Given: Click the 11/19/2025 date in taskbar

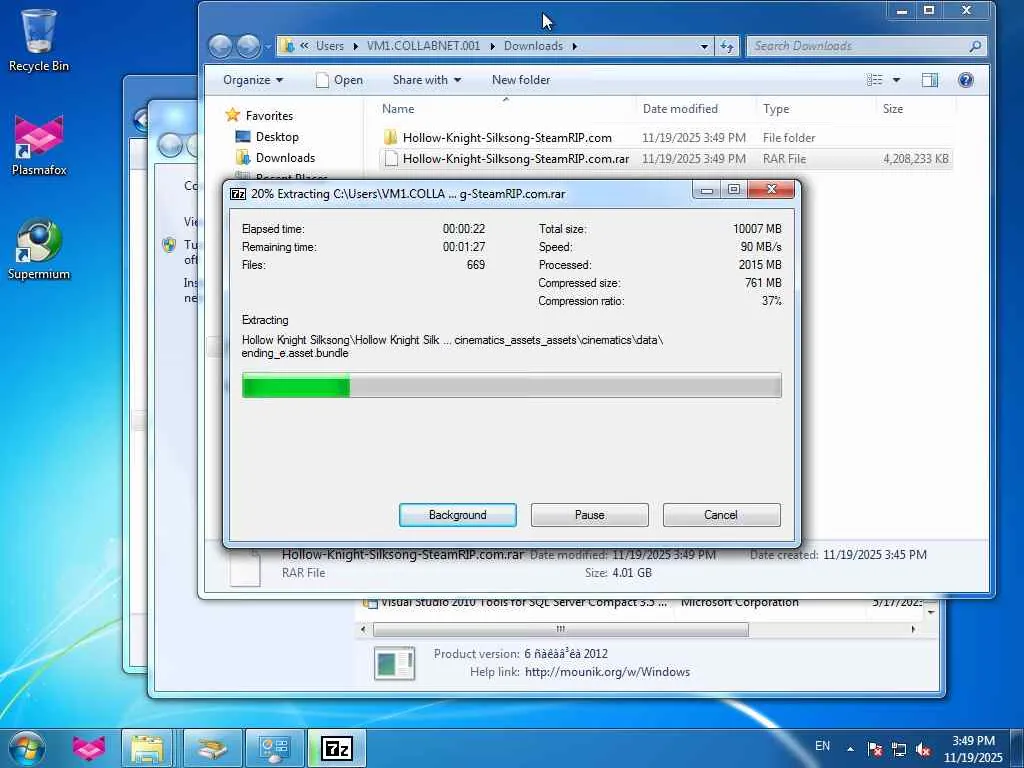Looking at the screenshot, I should (x=973, y=758).
